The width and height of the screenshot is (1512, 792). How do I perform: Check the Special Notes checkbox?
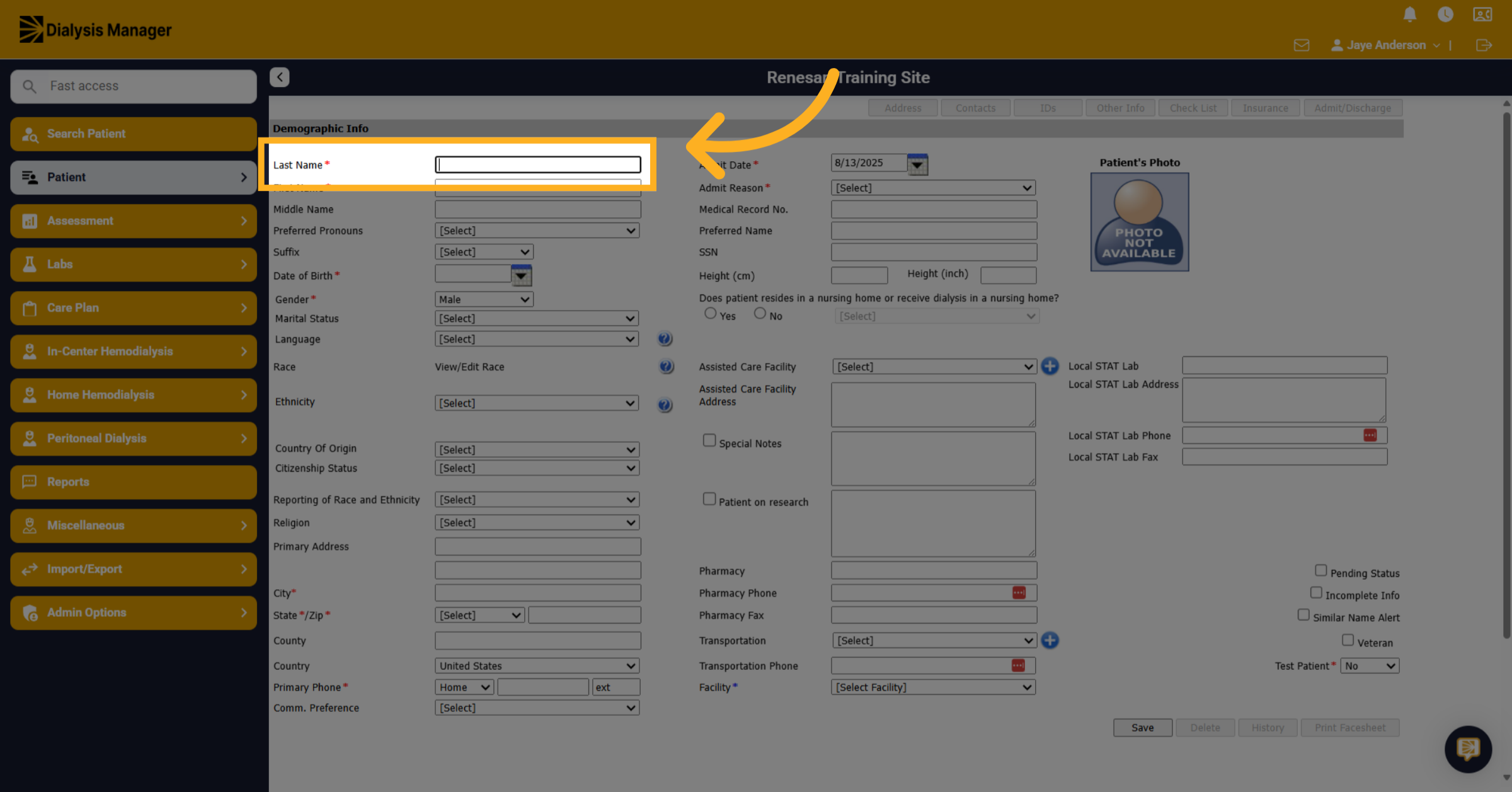pyautogui.click(x=709, y=440)
